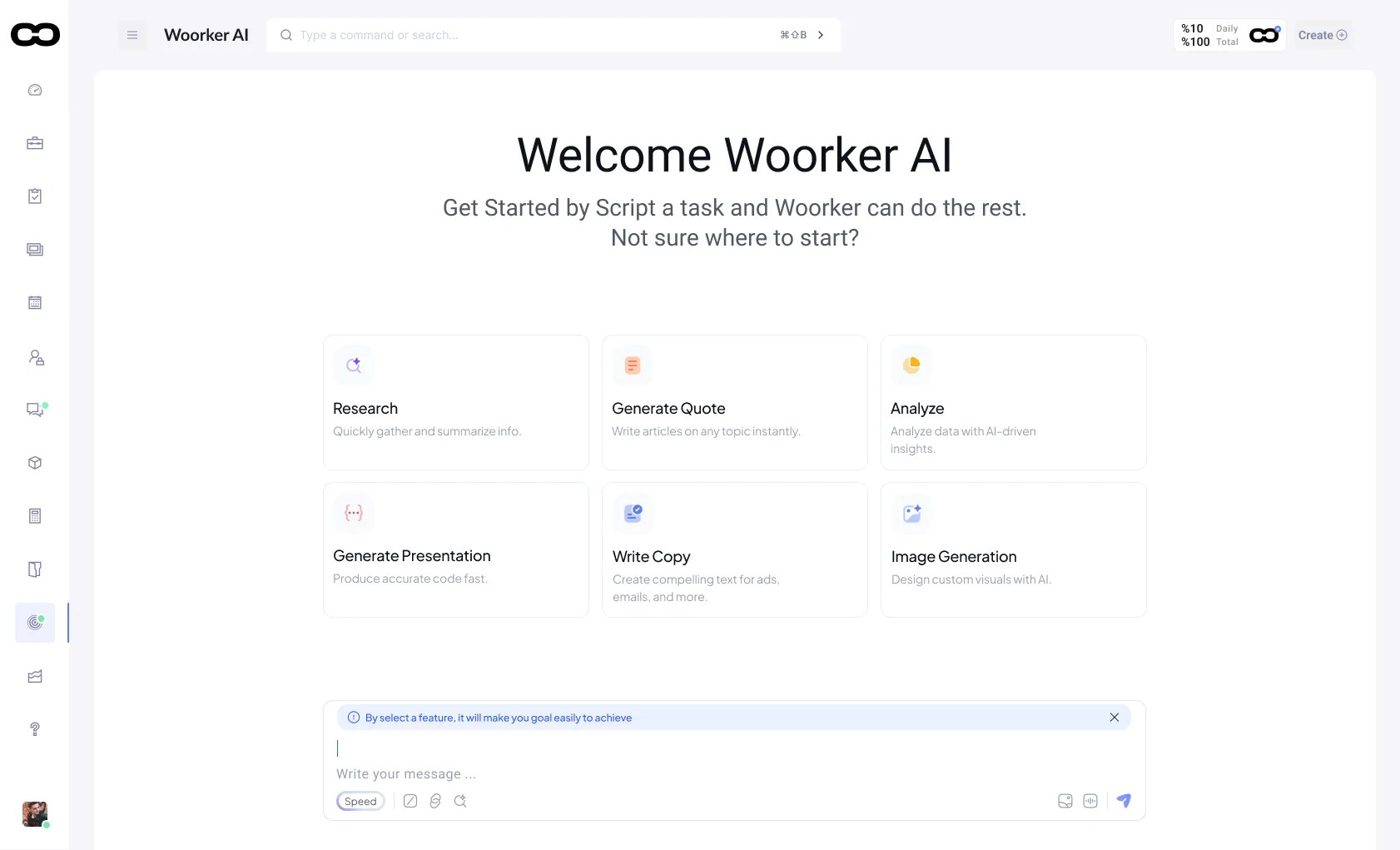
Task: Toggle the Speed mode pill
Action: pos(360,801)
